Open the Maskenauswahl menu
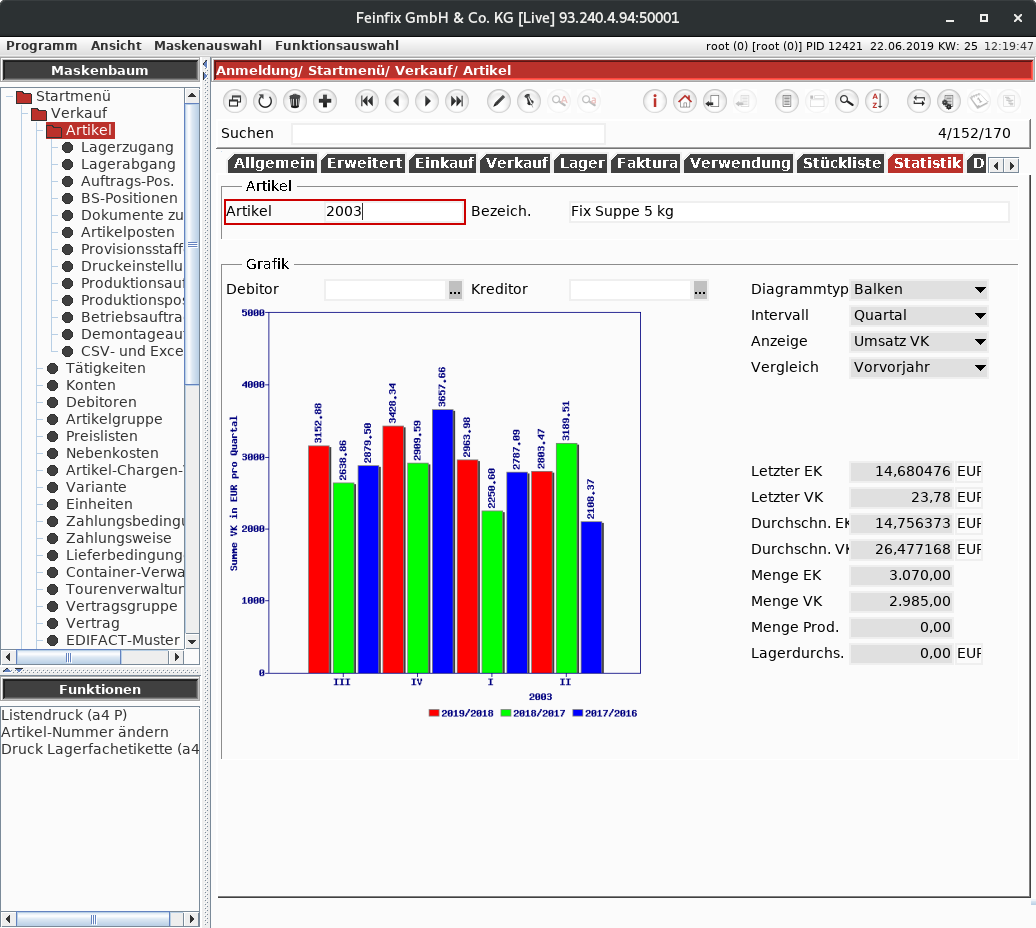Viewport: 1036px width, 928px height. click(208, 46)
